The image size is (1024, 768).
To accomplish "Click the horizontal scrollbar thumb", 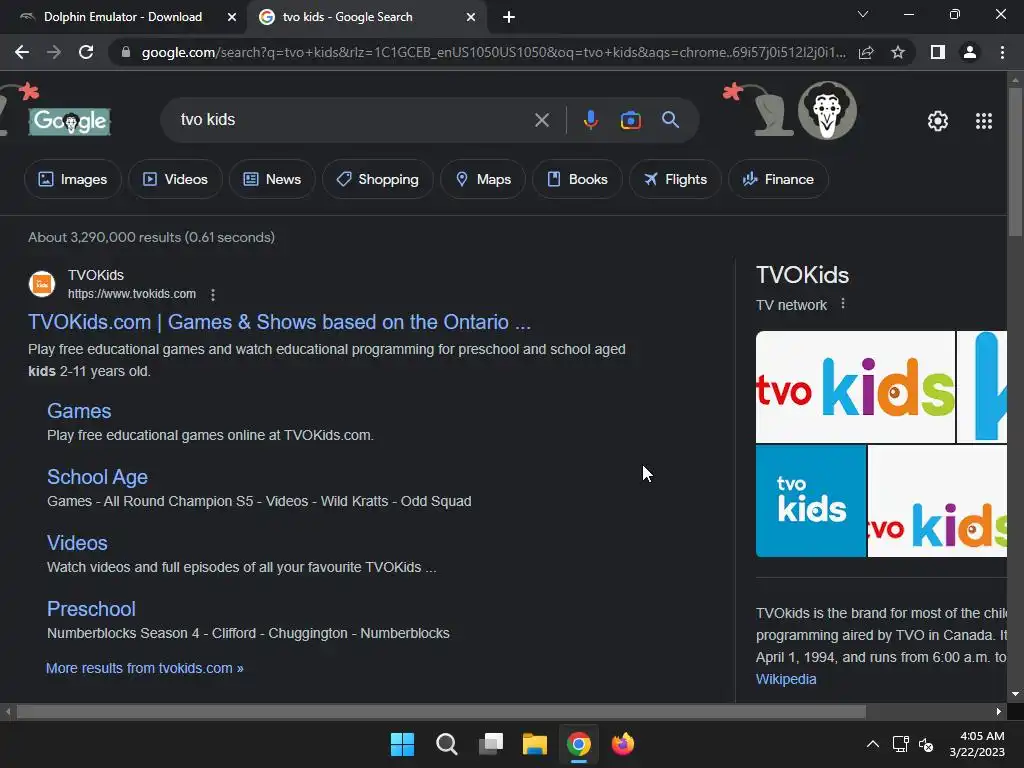I will tap(441, 712).
